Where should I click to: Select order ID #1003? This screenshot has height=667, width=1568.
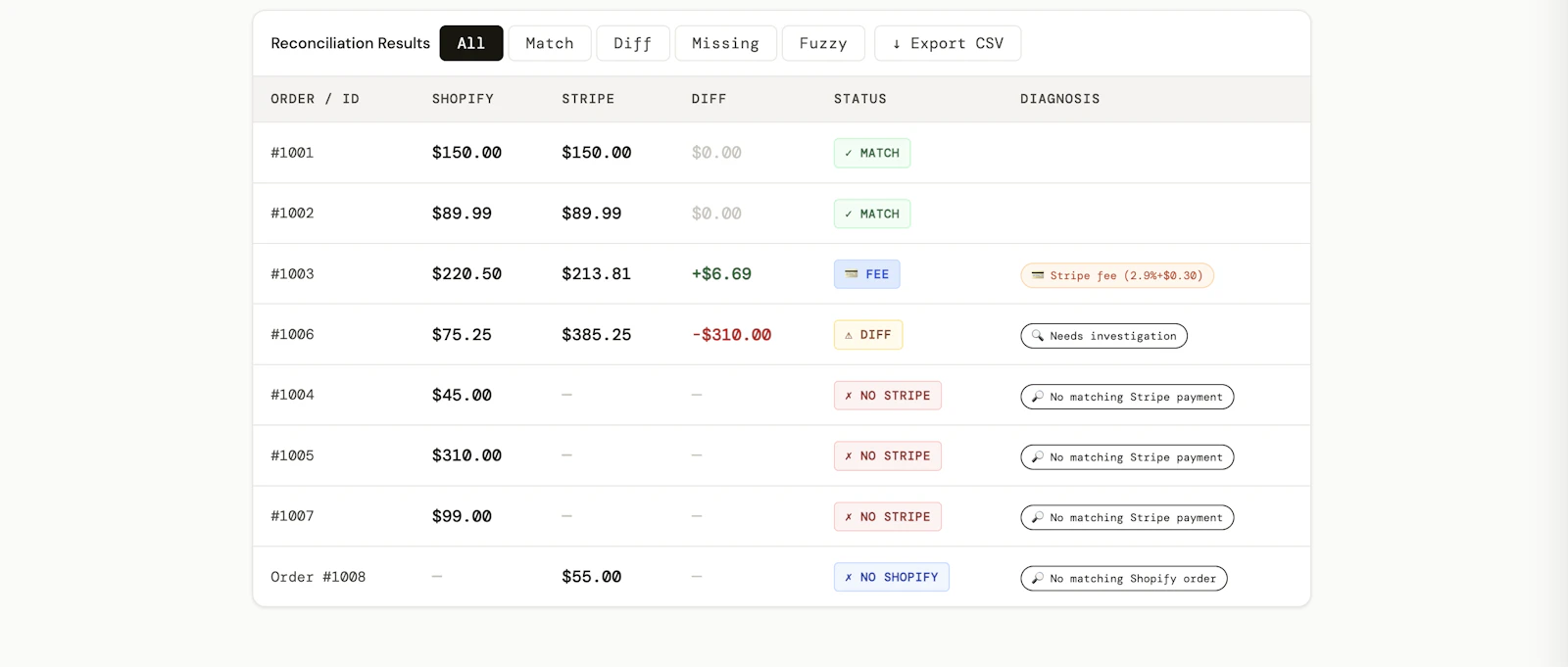click(x=292, y=274)
